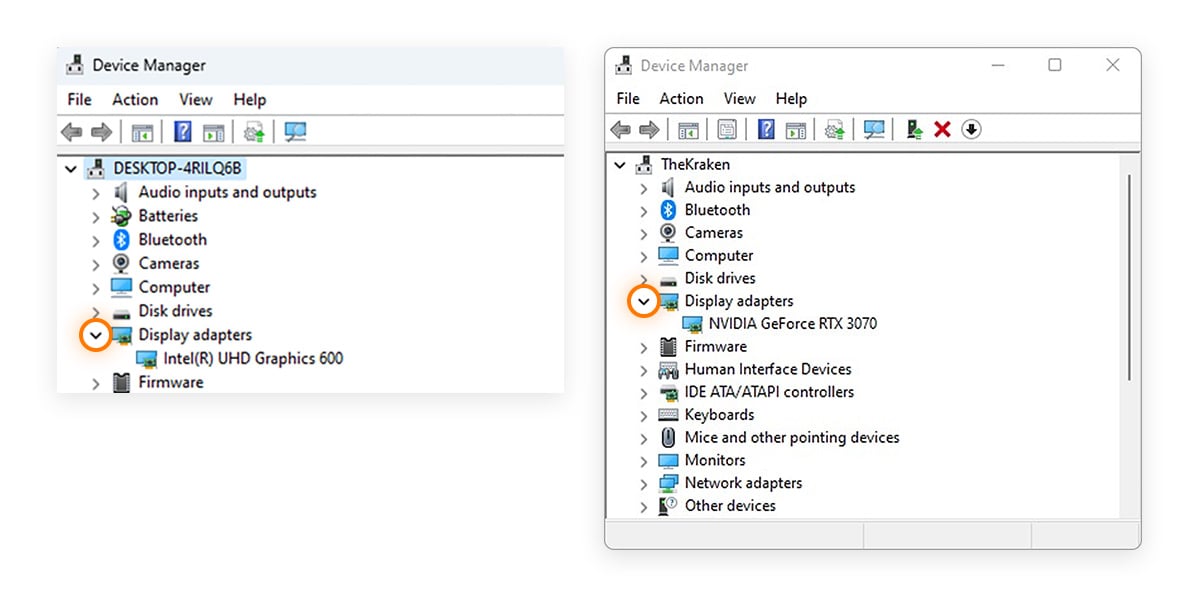This screenshot has height=596, width=1200.
Task: Open File menu in DESKTOP-4RILQ6B window
Action: point(79,99)
